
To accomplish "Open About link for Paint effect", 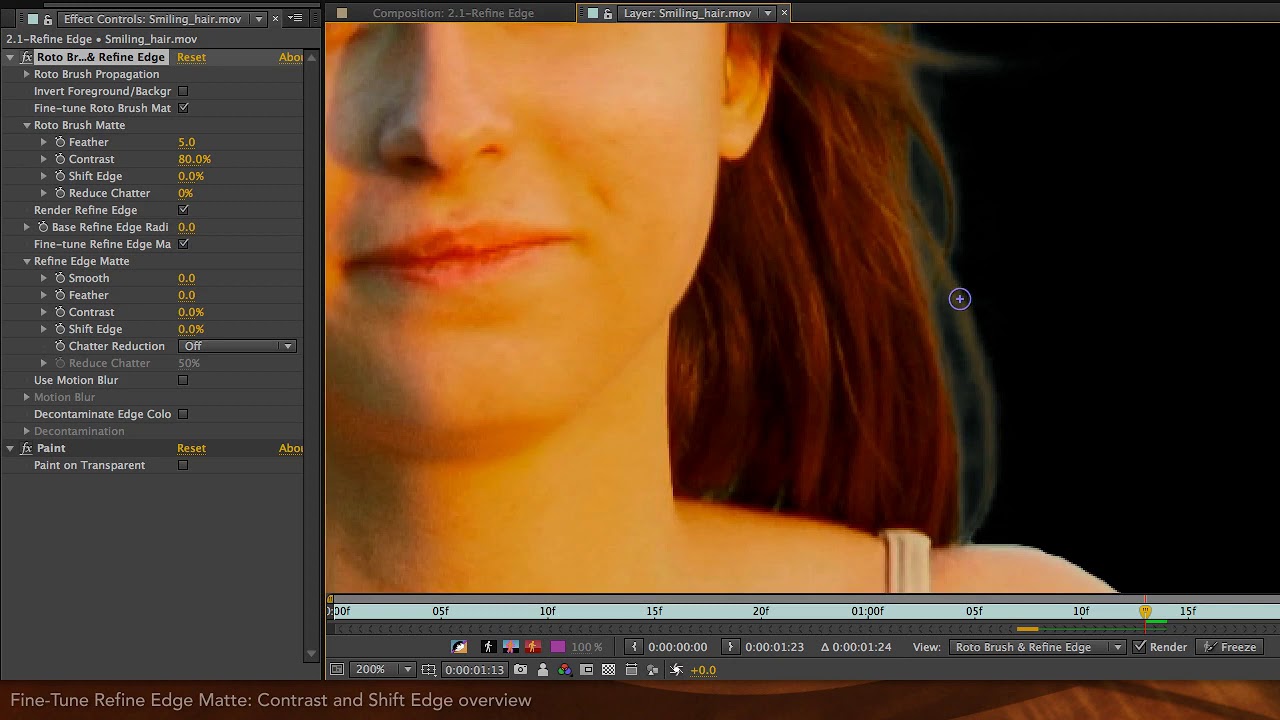I will tap(290, 448).
